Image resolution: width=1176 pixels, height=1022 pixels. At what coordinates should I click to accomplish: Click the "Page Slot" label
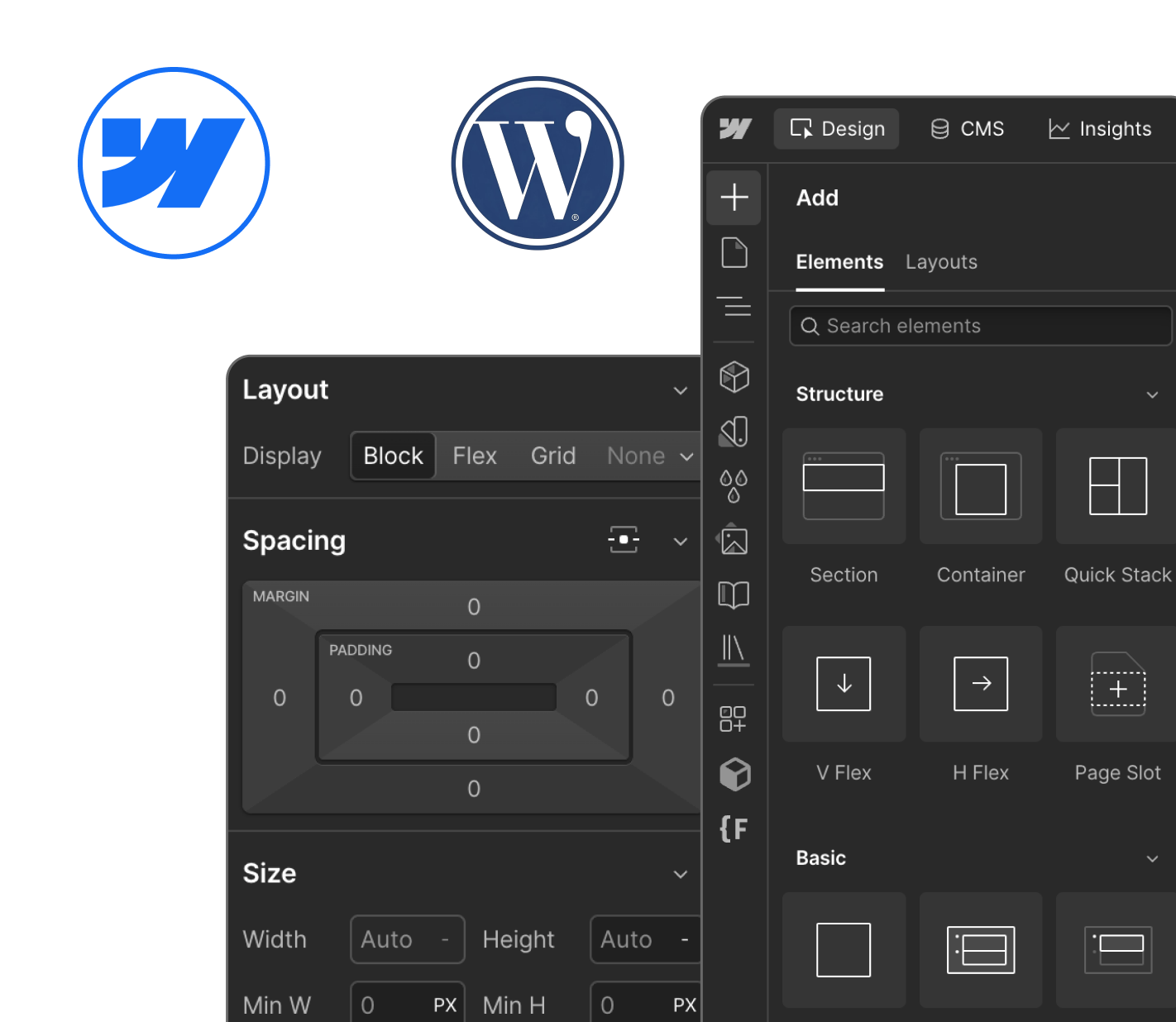click(x=1117, y=772)
